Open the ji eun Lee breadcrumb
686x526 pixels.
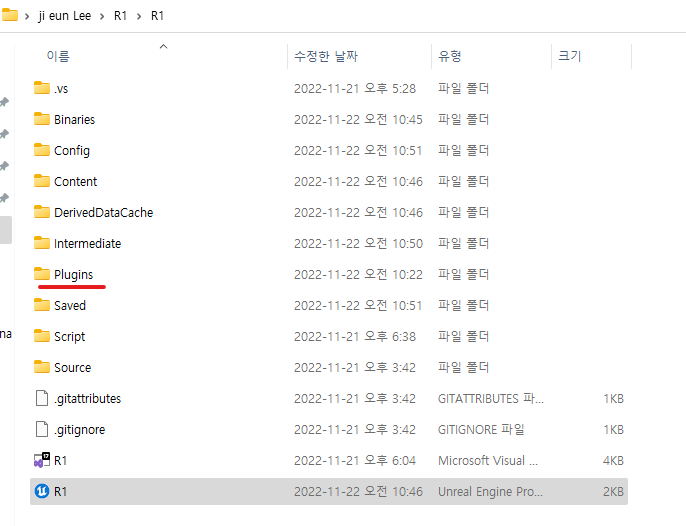65,16
